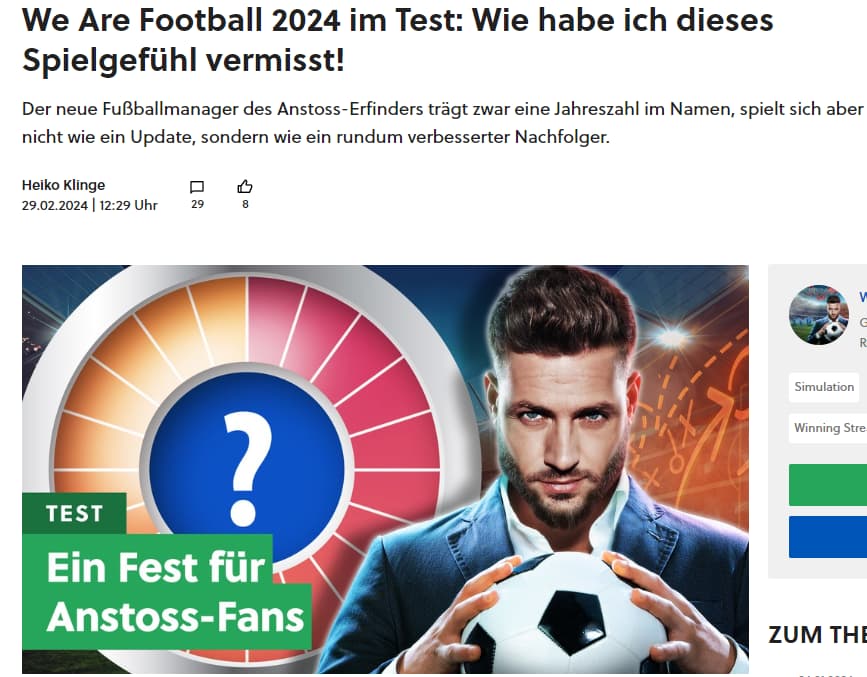Click the ZUM THEMA section heading
Image resolution: width=867 pixels, height=677 pixels.
tap(817, 635)
